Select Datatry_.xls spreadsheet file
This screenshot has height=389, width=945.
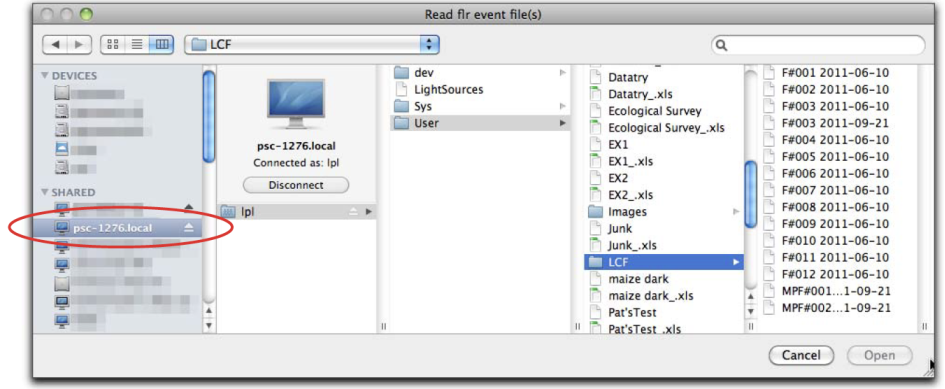point(664,94)
